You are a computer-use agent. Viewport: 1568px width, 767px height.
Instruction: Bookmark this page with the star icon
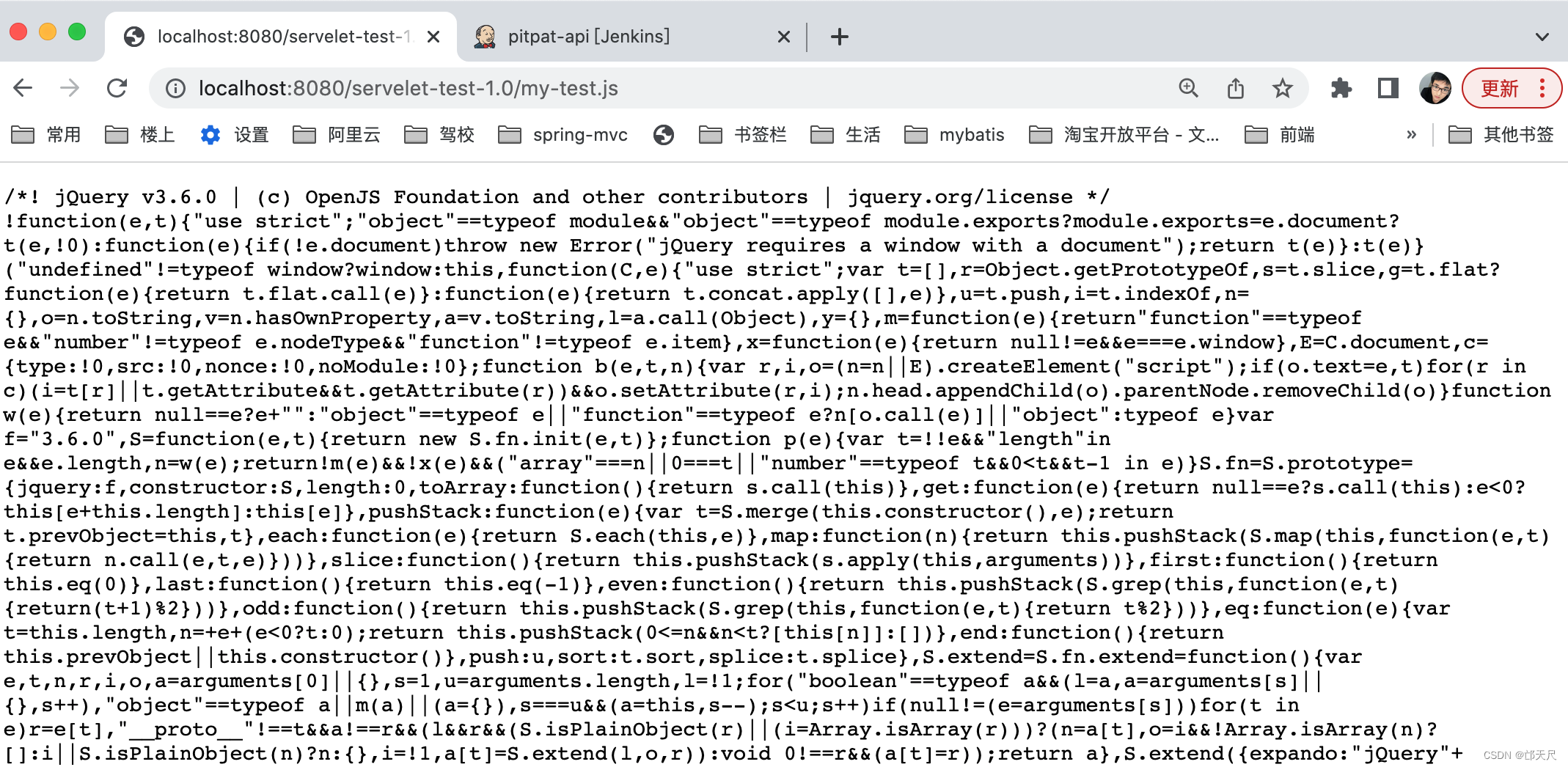click(1282, 89)
